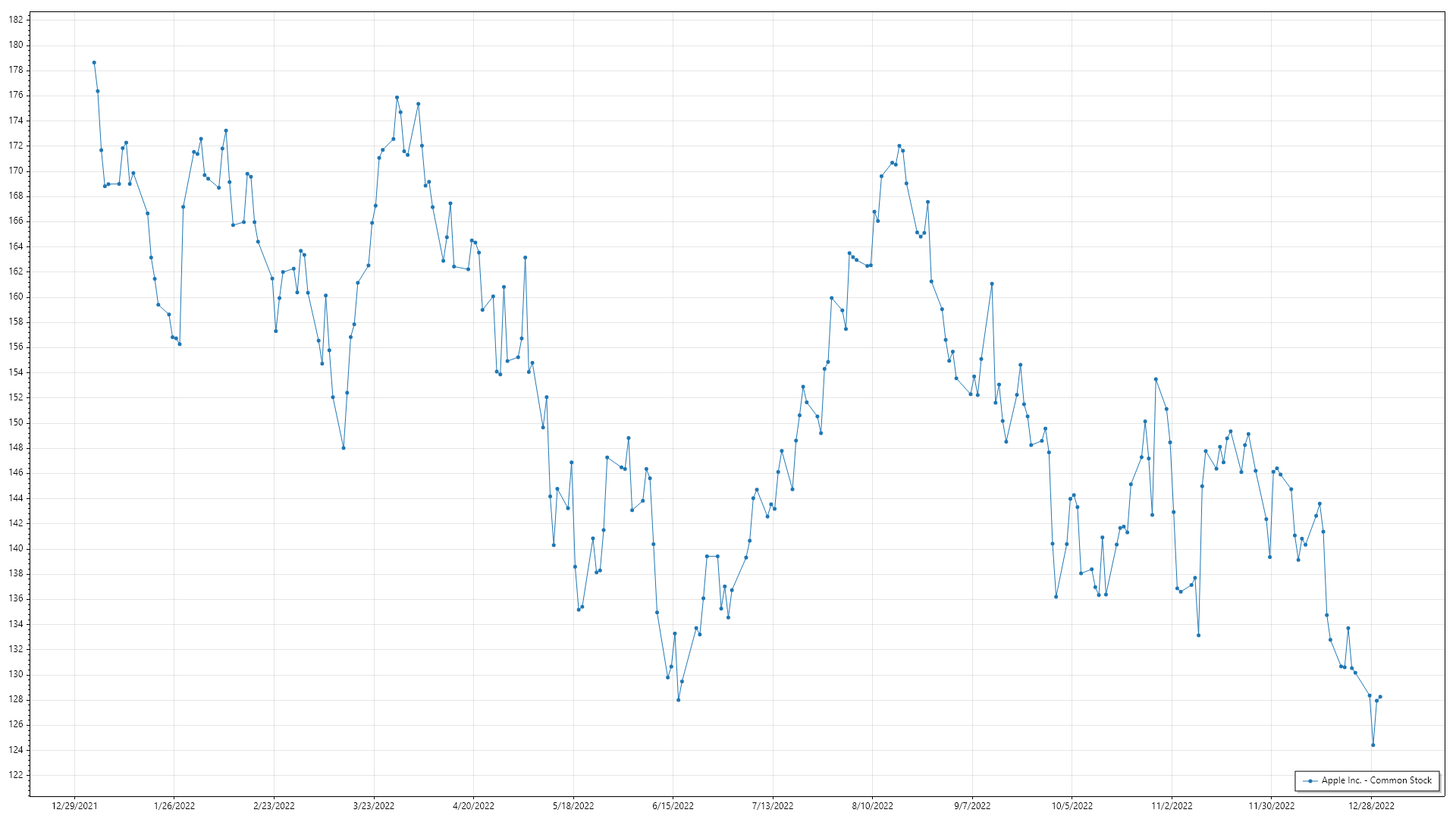Click the 150 y-axis label
The image size is (1456, 819).
[16, 422]
